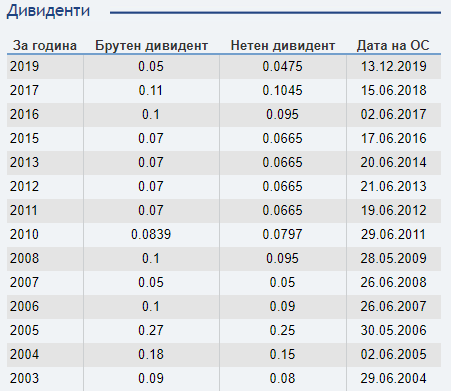Click the 0.11 gross dividend value
This screenshot has width=451, height=391.
pos(151,90)
